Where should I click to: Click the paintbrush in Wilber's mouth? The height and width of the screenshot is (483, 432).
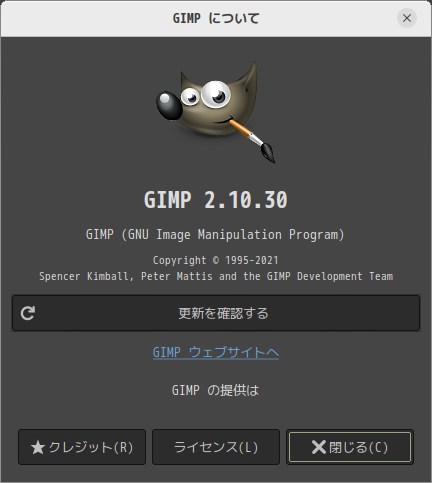click(x=252, y=139)
